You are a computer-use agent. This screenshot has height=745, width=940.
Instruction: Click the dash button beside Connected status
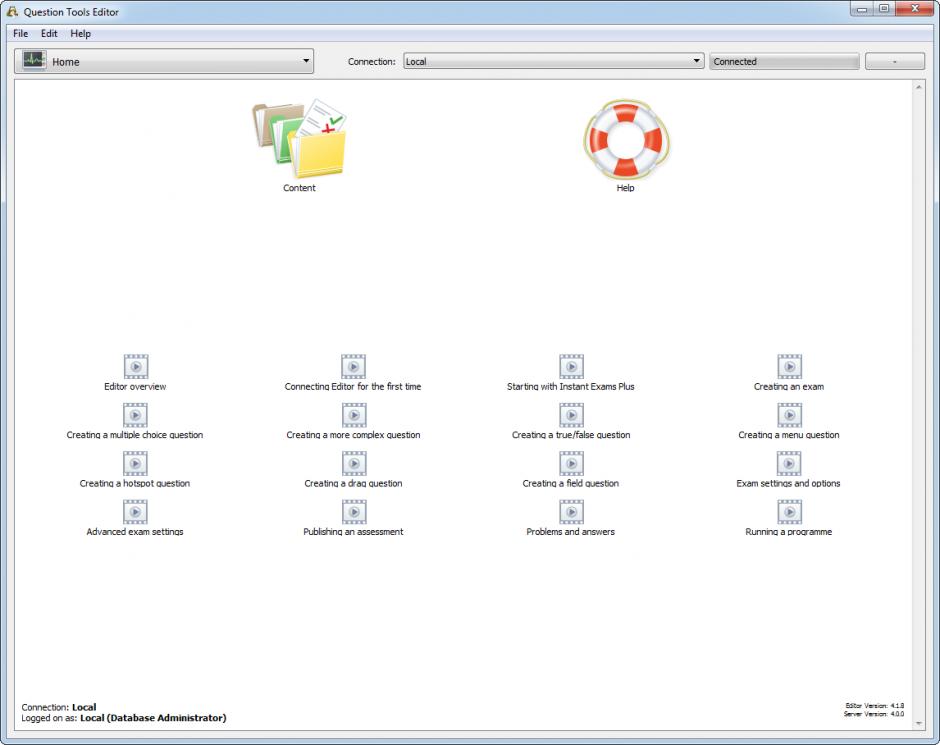pos(894,62)
